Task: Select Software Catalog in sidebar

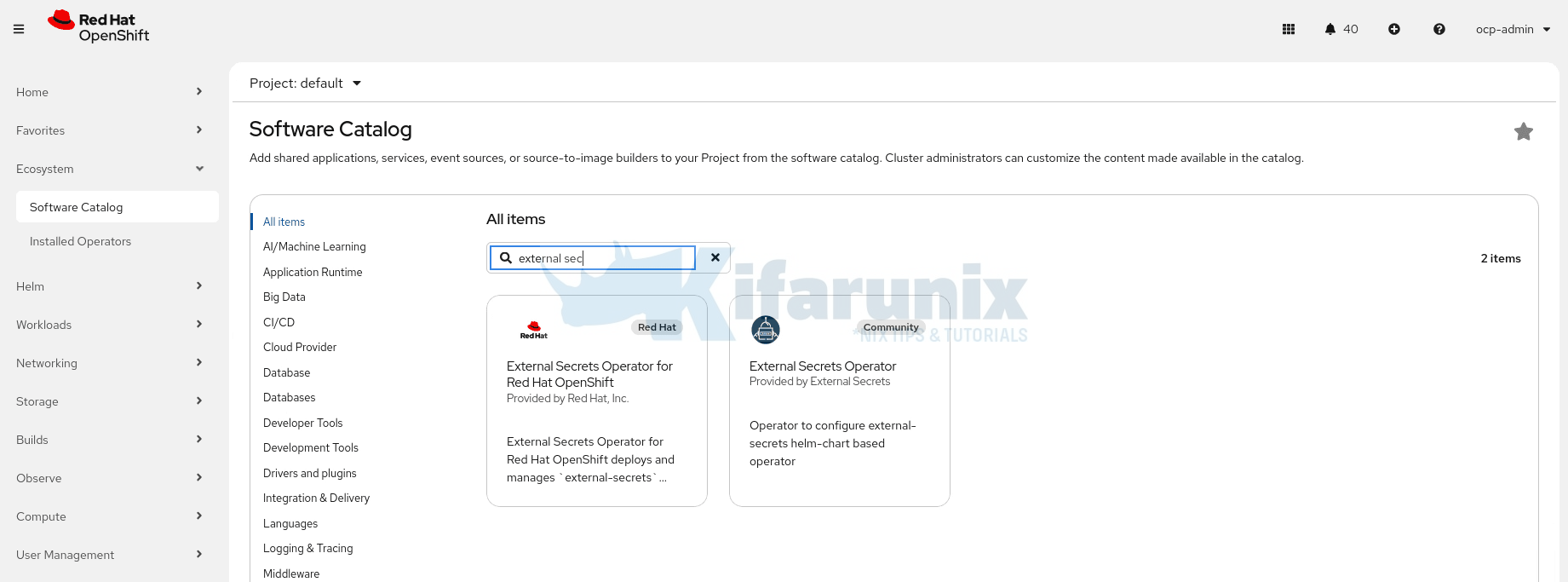Action: pyautogui.click(x=118, y=207)
